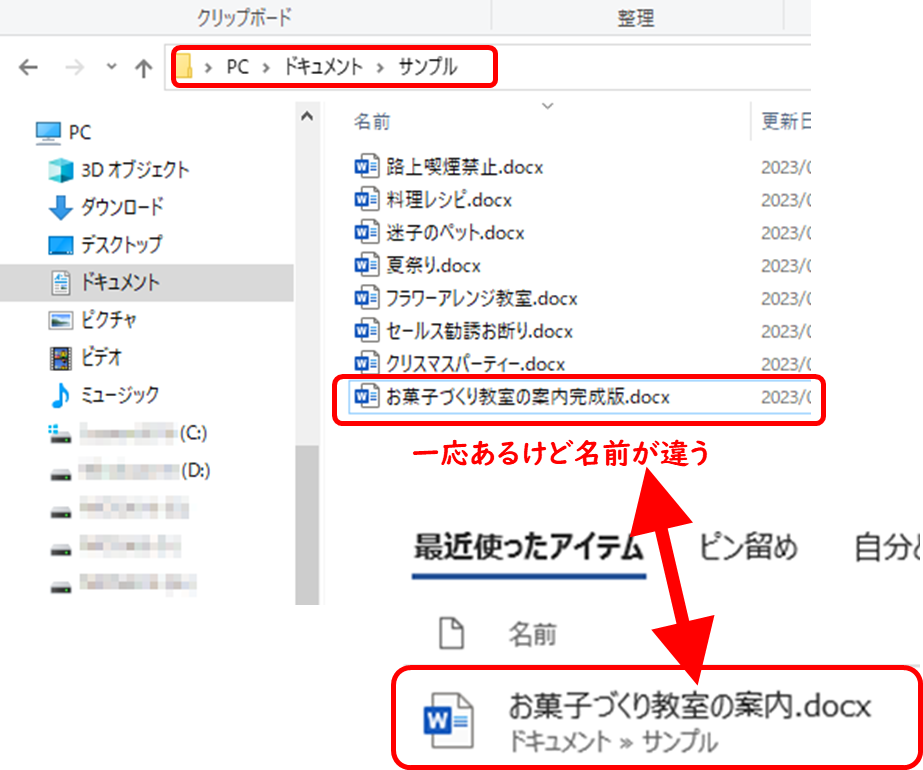Click the desktop icon in sidebar

click(61, 245)
